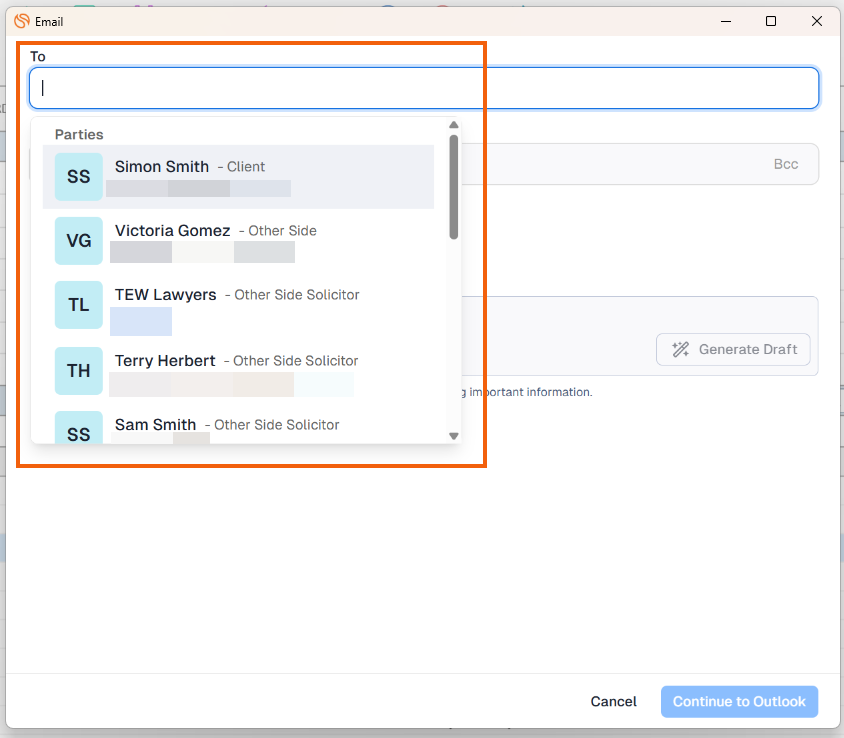Click the Smokeball app logo in title bar
The height and width of the screenshot is (738, 844).
pyautogui.click(x=22, y=21)
